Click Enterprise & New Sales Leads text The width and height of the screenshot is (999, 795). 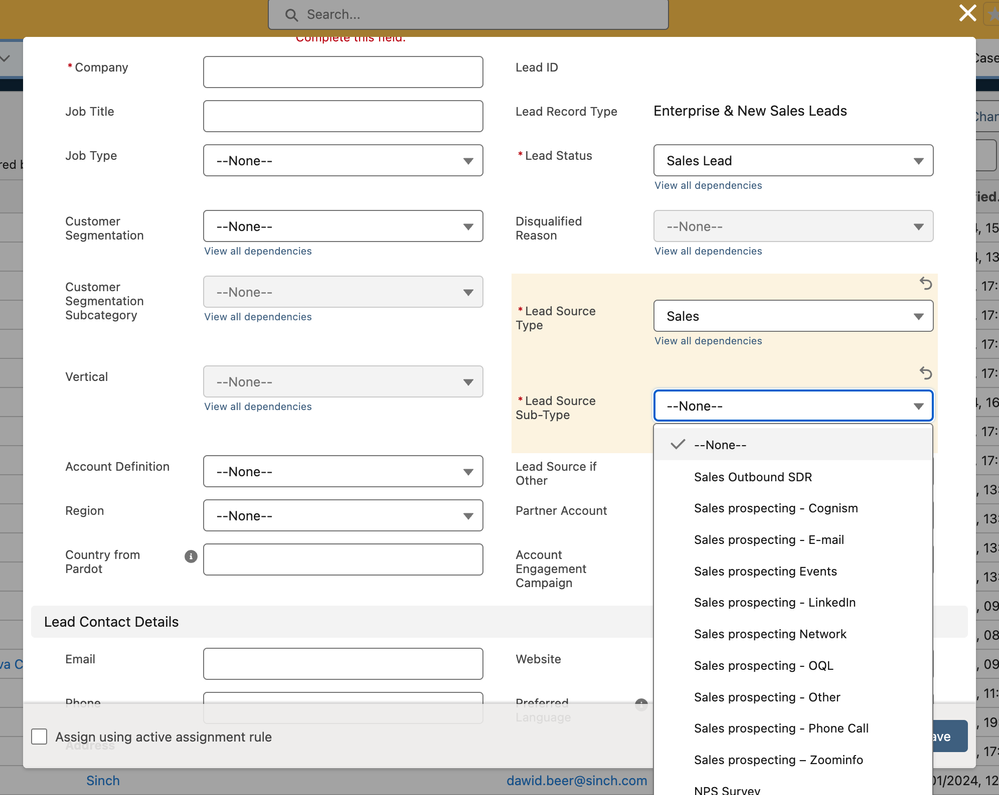[x=750, y=111]
